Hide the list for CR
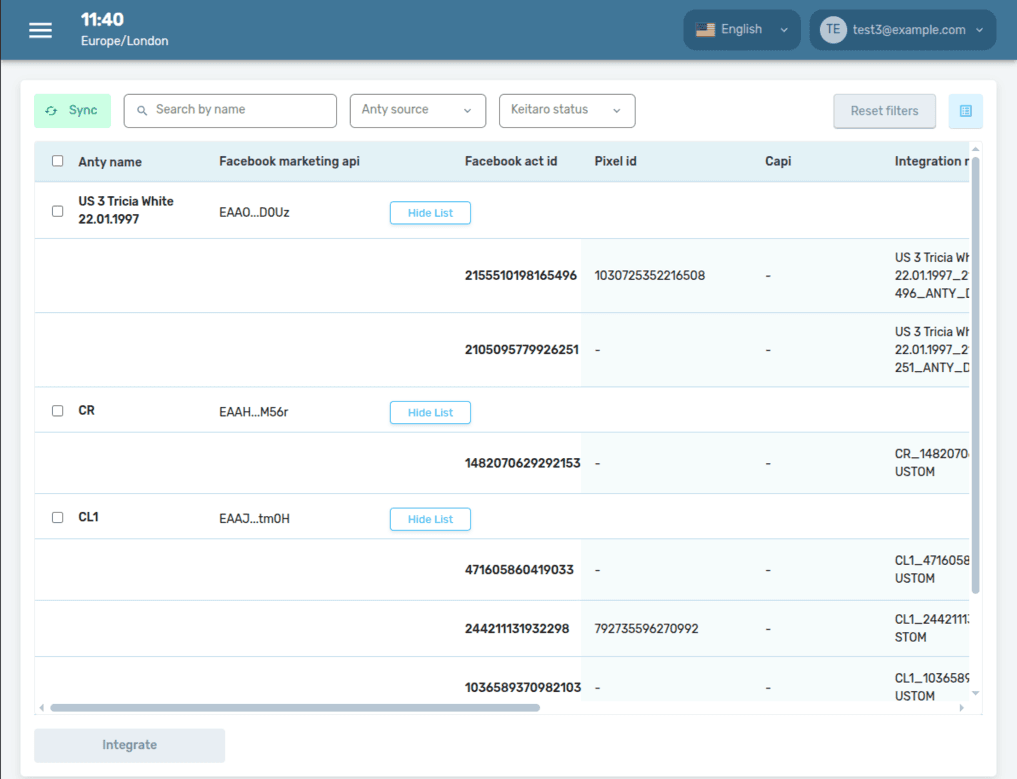 430,413
